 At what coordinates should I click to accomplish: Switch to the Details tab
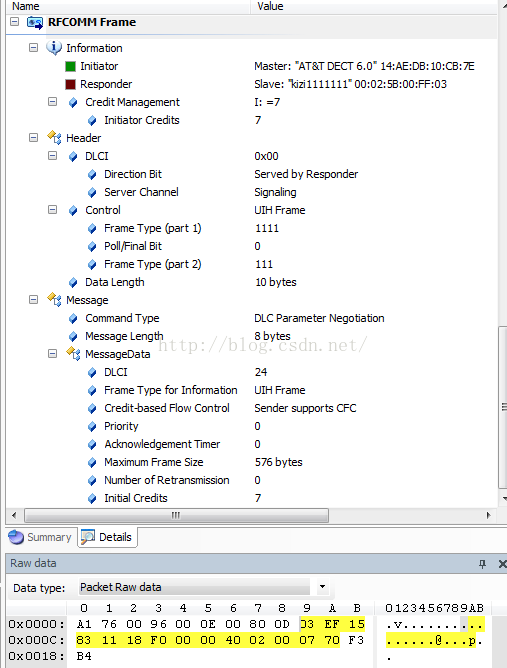point(107,537)
